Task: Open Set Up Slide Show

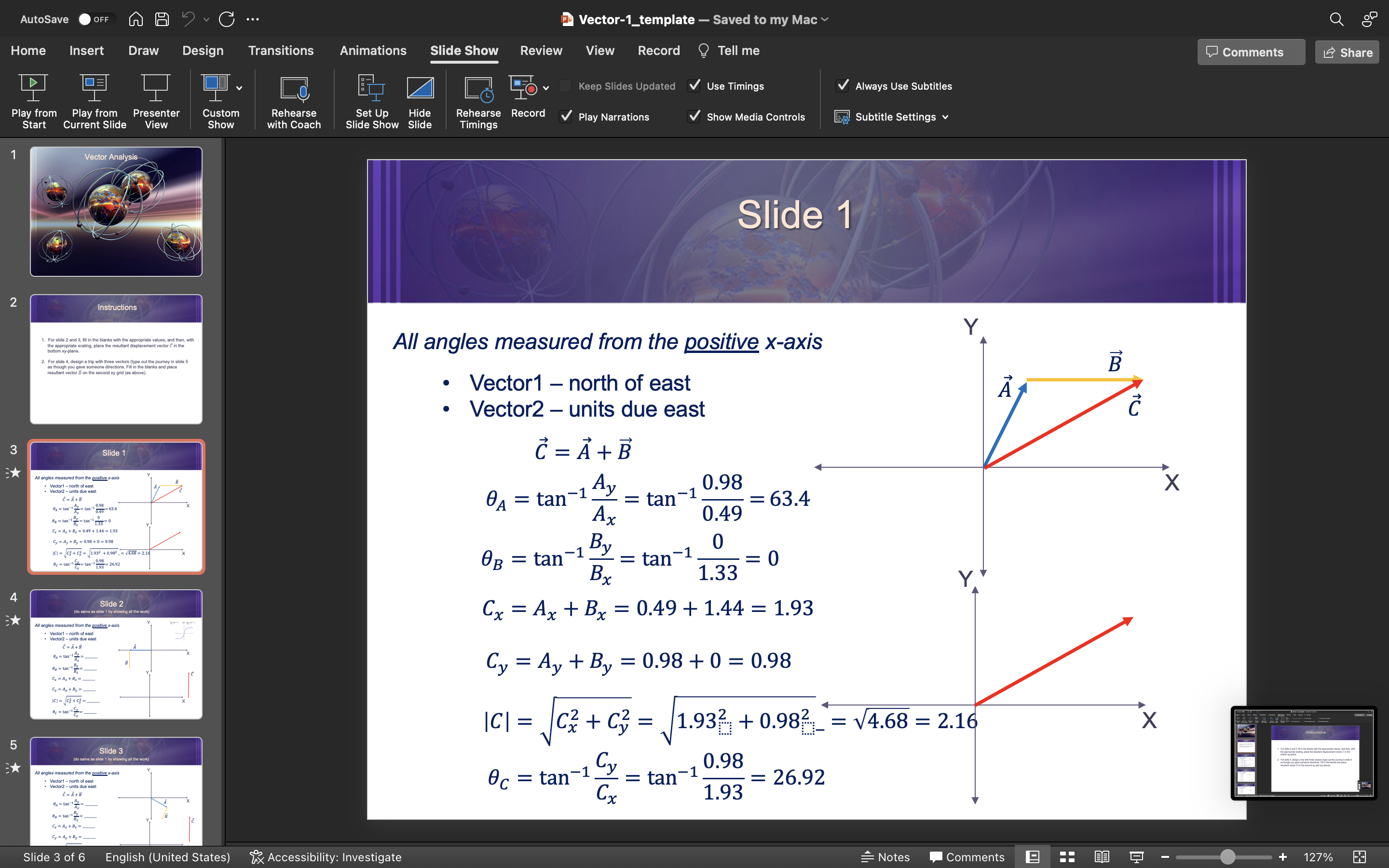Action: (371, 100)
